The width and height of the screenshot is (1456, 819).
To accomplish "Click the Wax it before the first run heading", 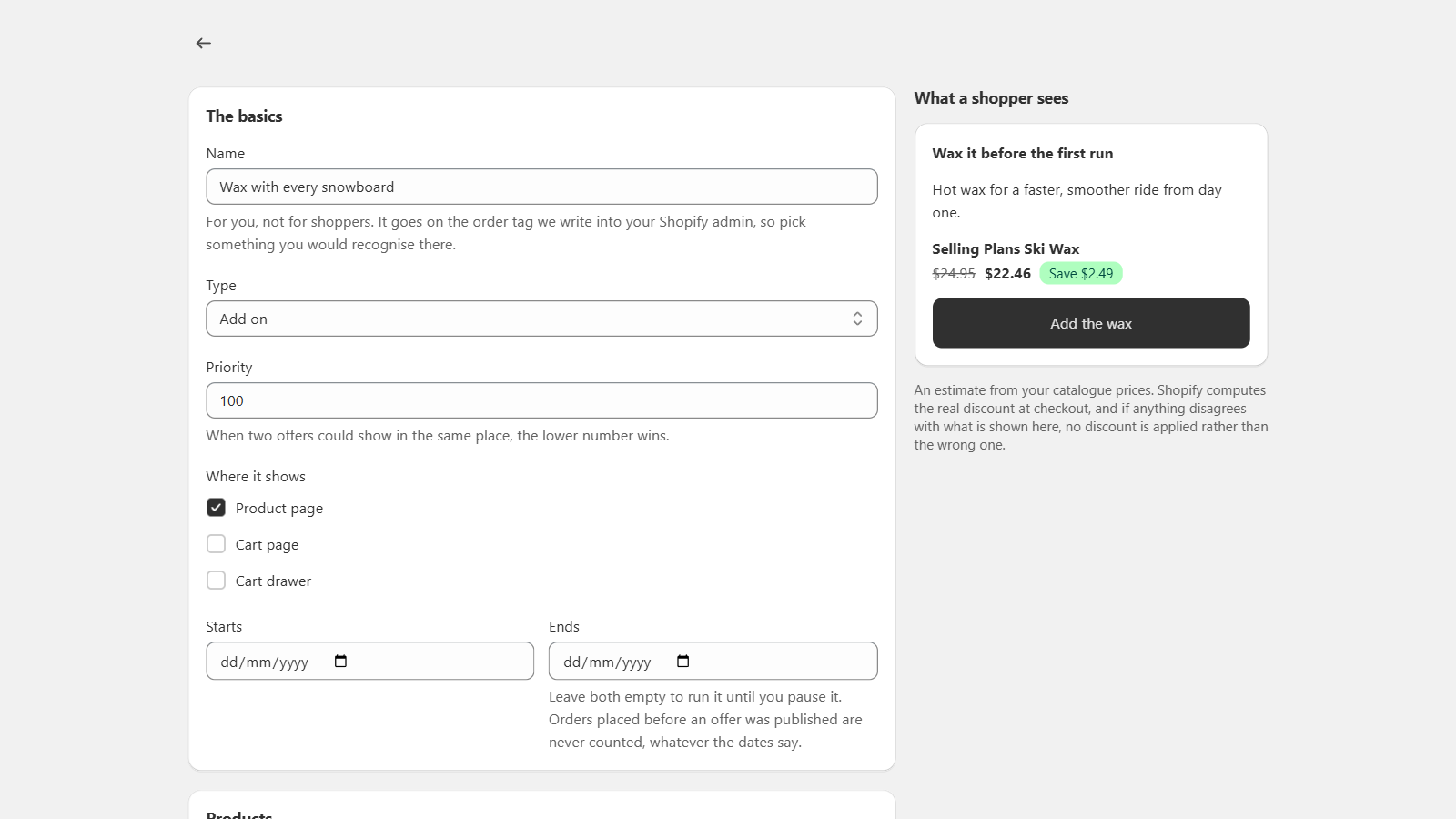I will click(x=1023, y=154).
